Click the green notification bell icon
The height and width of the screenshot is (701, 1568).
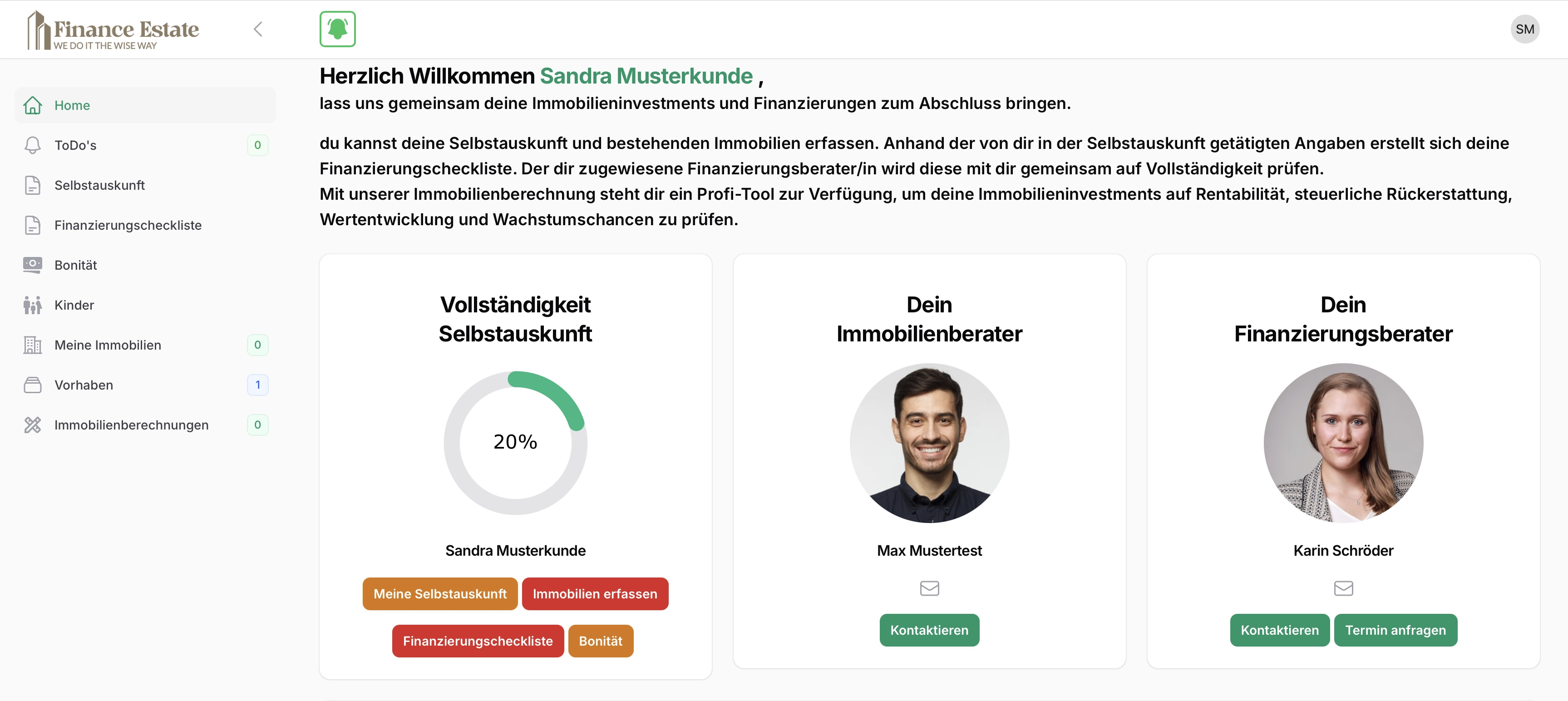(337, 29)
